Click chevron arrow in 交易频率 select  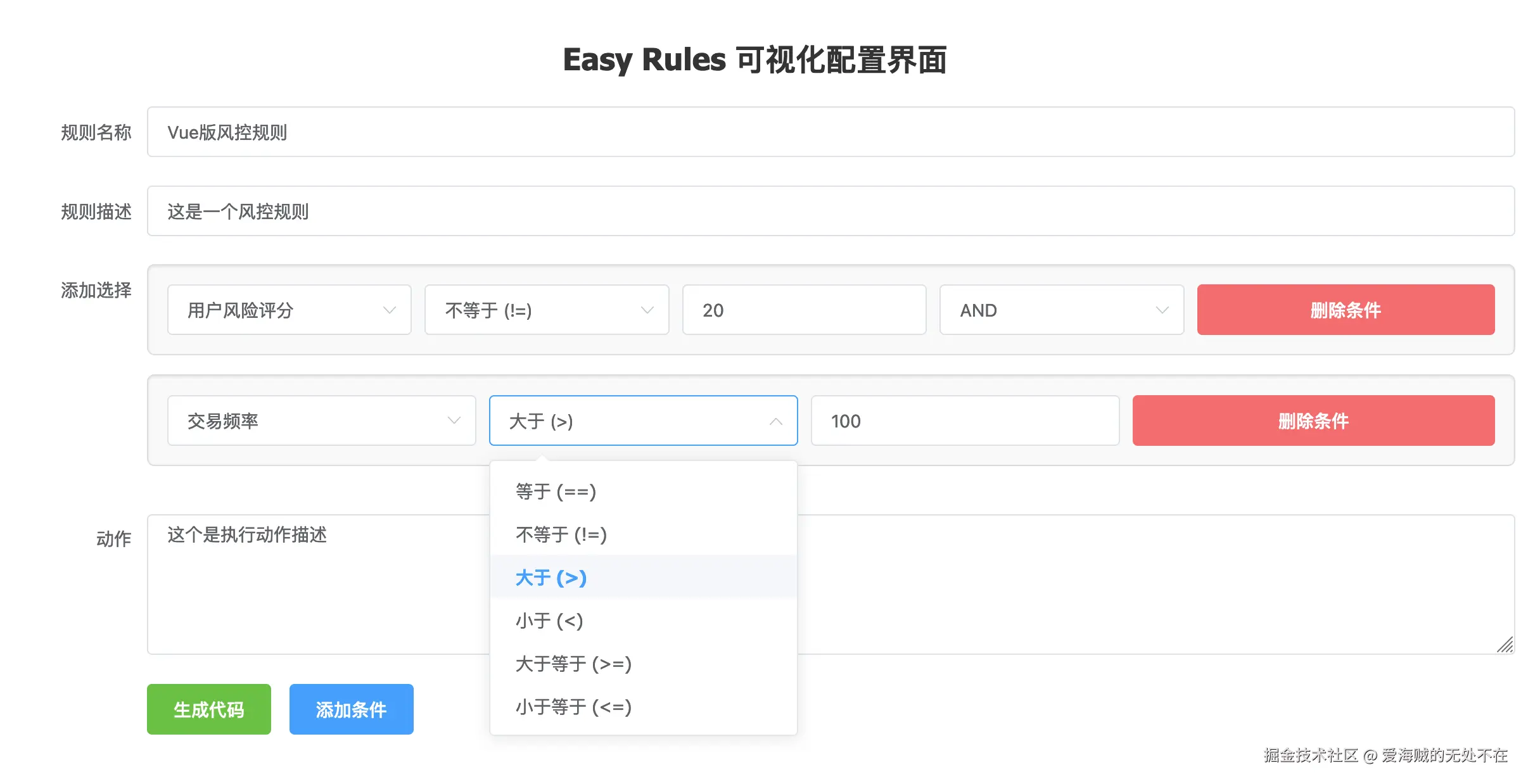pos(454,420)
